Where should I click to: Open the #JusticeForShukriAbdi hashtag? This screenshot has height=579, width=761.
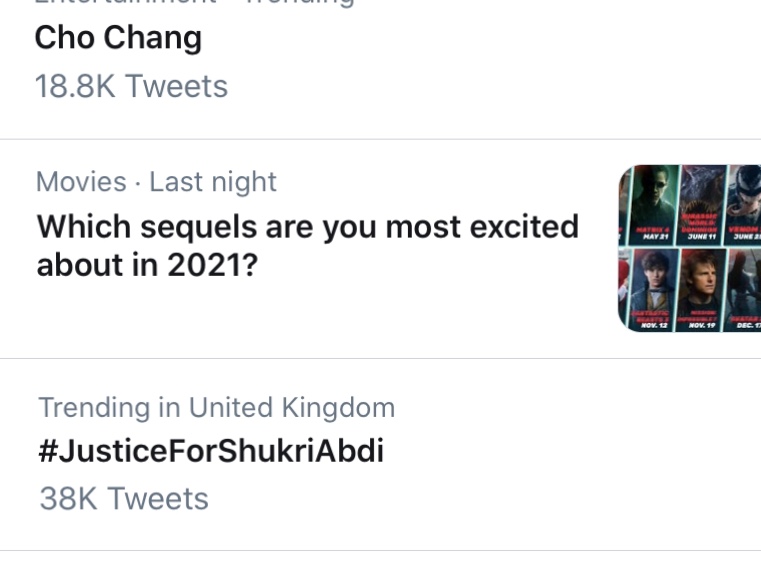pyautogui.click(x=211, y=451)
